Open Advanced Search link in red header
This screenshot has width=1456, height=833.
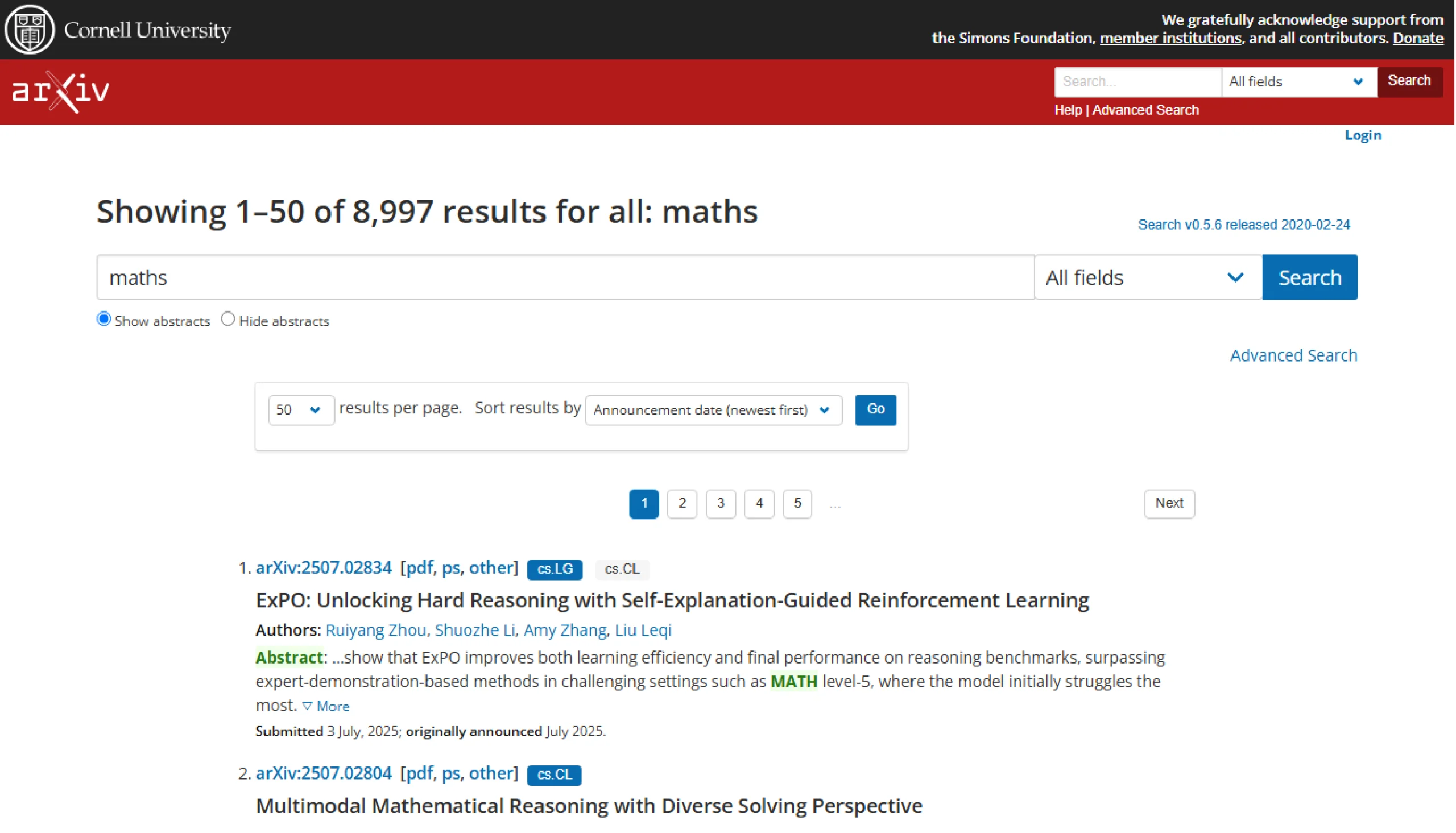point(1145,110)
